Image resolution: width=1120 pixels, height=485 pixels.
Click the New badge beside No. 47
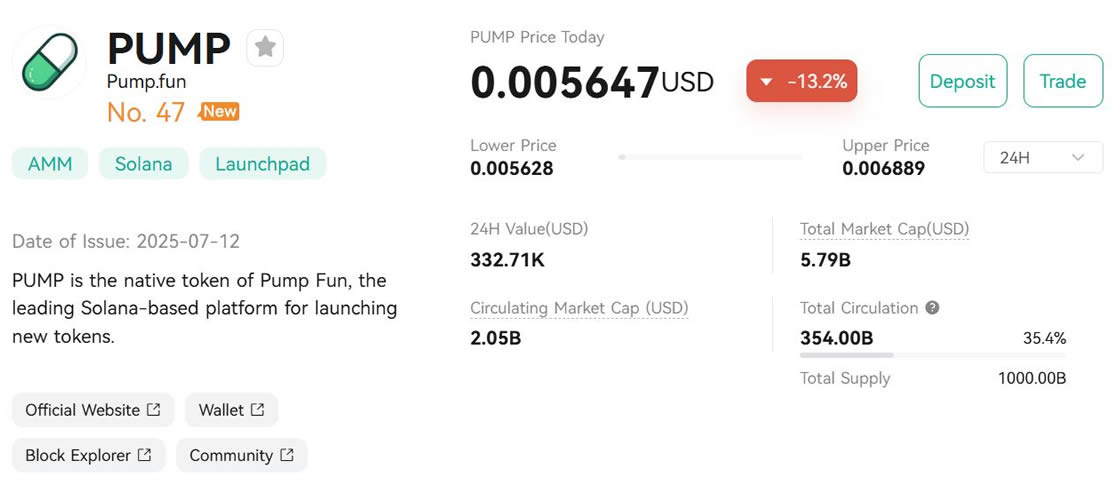(219, 111)
